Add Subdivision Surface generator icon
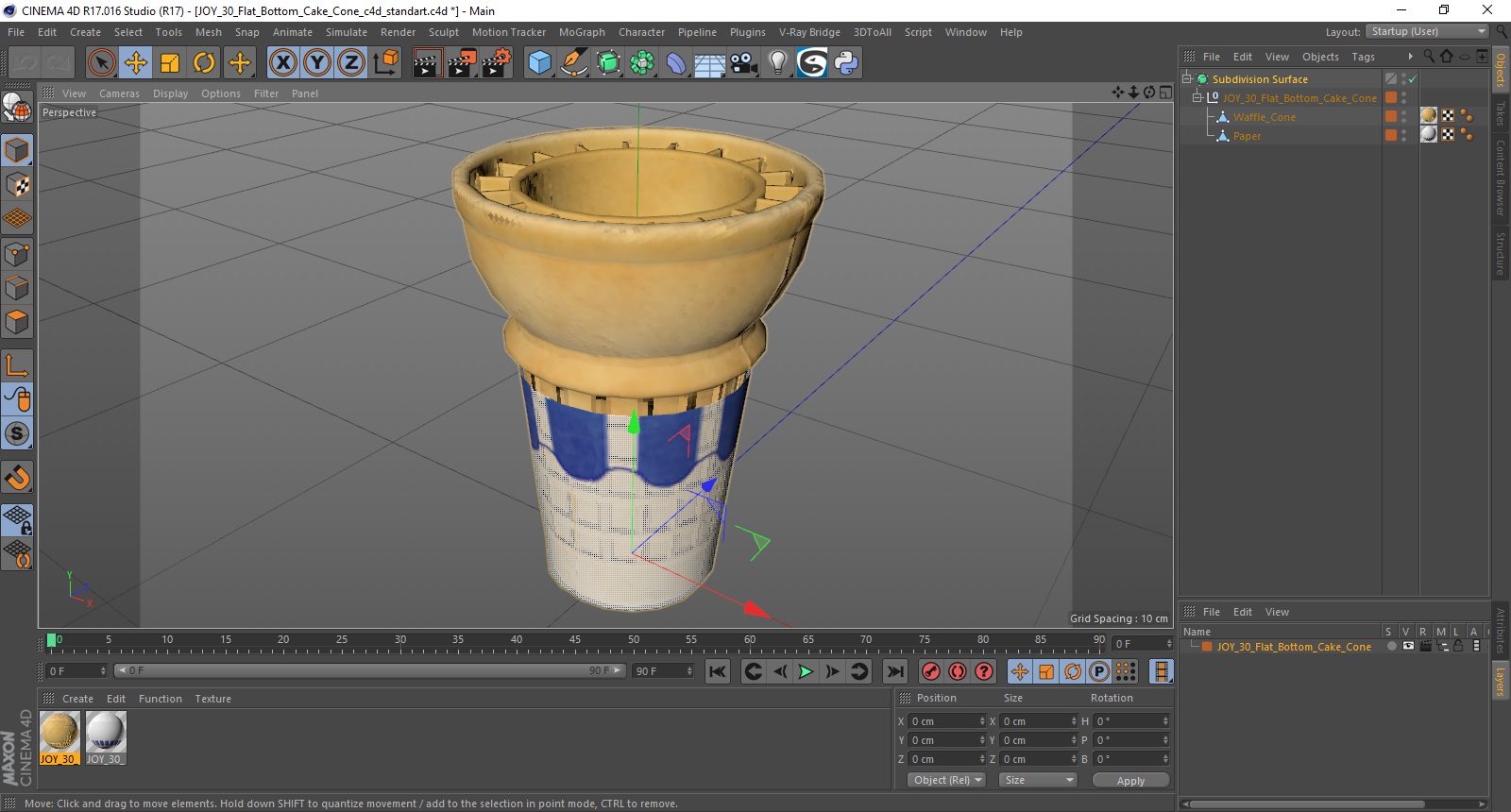Viewport: 1511px width, 812px height. click(x=608, y=63)
